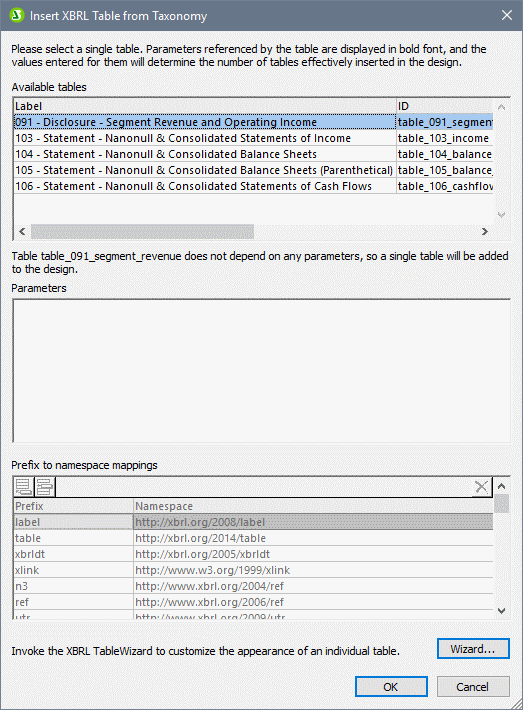This screenshot has width=523, height=710.
Task: Confirm with the OK button
Action: pyautogui.click(x=391, y=687)
